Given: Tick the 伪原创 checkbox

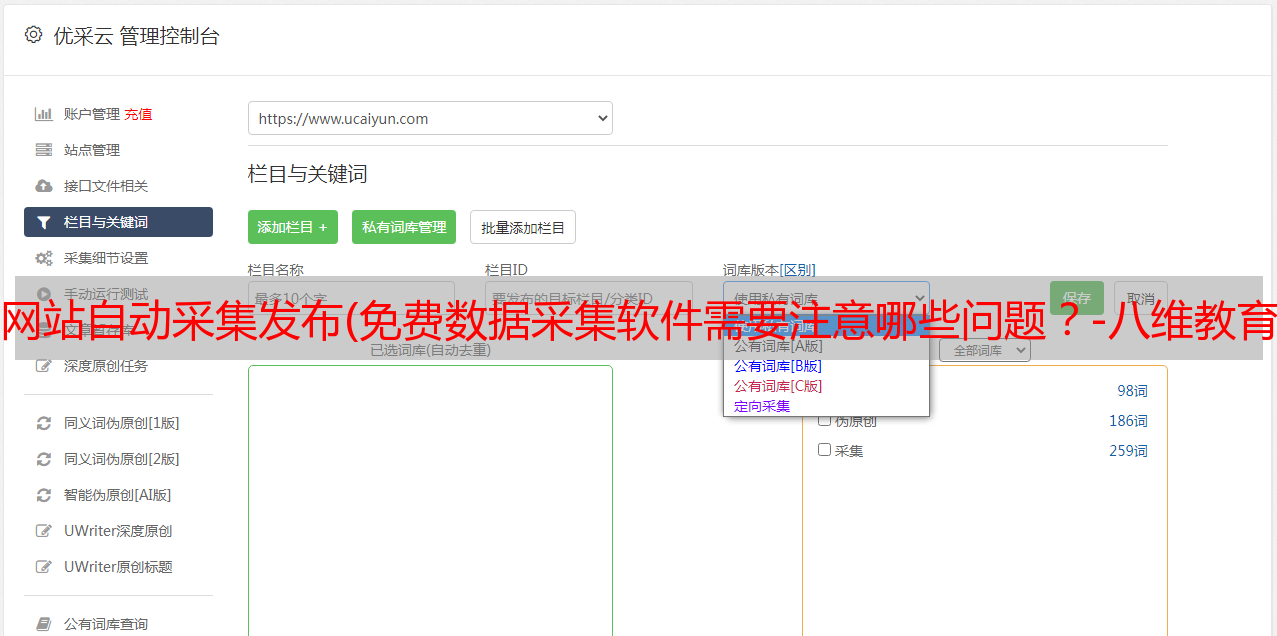Looking at the screenshot, I should tap(825, 420).
